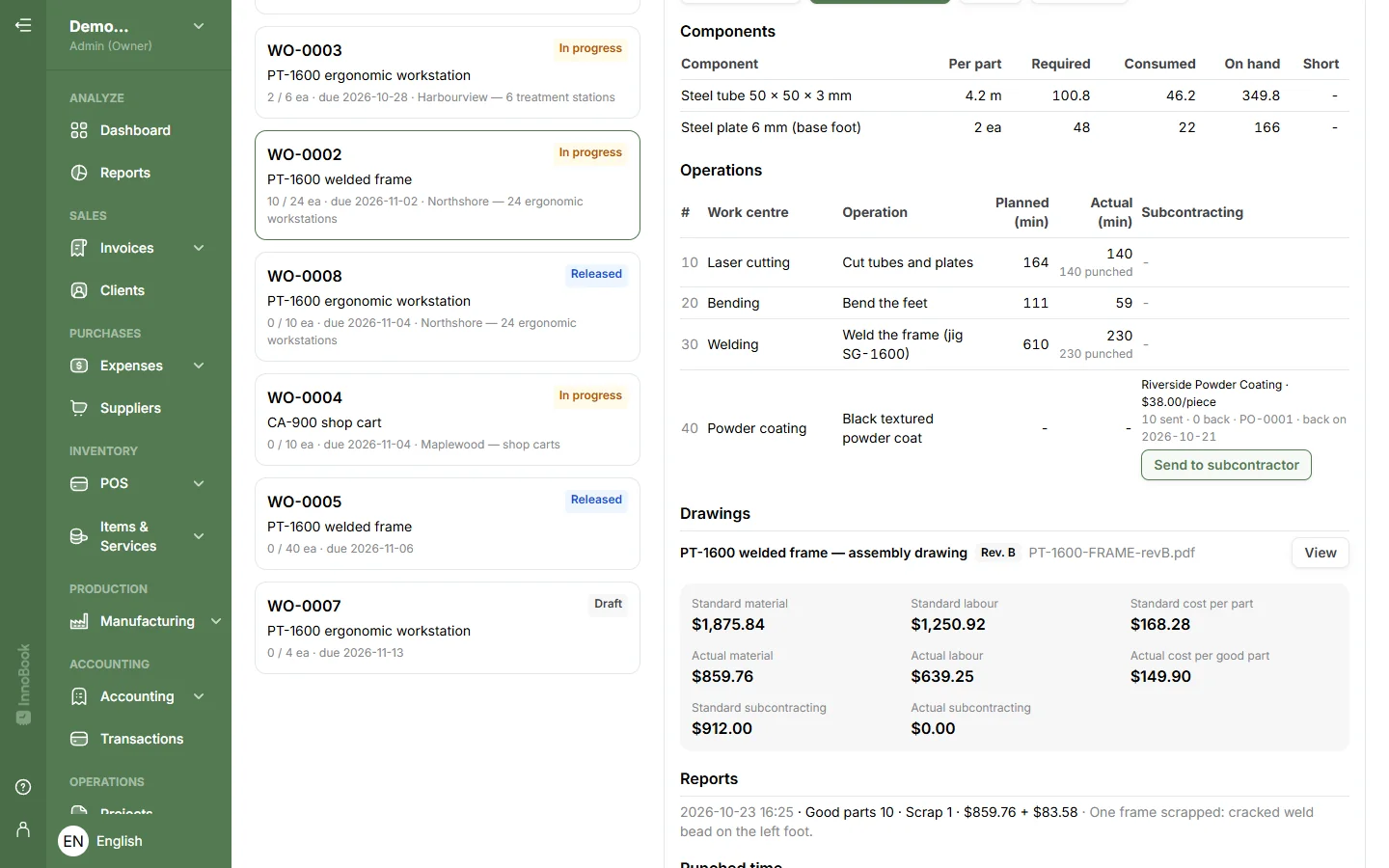The height and width of the screenshot is (868, 1389).
Task: Collapse the sidebar with the menu icon
Action: (x=23, y=25)
